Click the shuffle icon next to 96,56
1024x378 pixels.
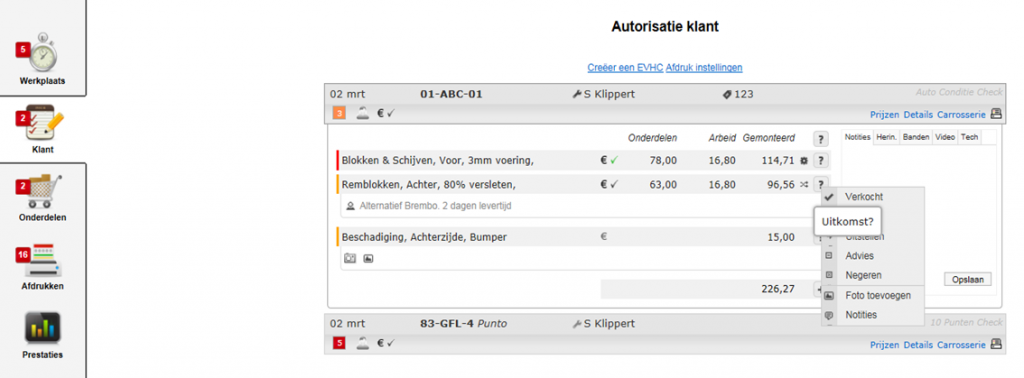pyautogui.click(x=804, y=185)
